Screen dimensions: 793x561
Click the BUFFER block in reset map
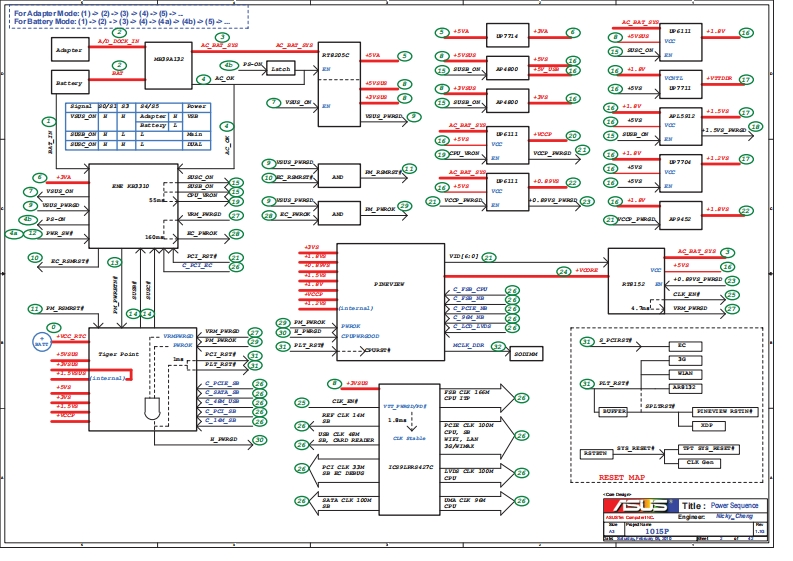pyautogui.click(x=613, y=411)
